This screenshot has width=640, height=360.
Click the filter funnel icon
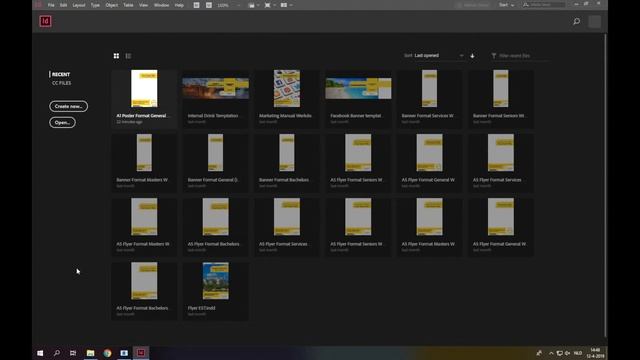point(493,56)
